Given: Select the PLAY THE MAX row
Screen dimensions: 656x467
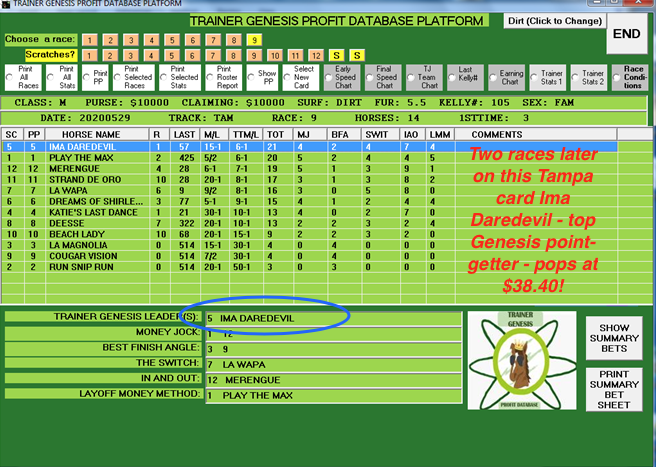Looking at the screenshot, I should 309,158.
